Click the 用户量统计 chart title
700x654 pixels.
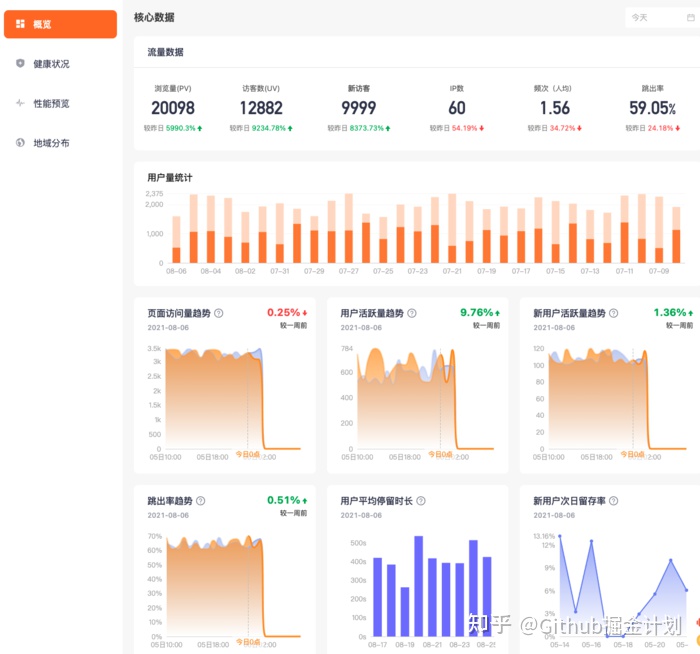point(170,178)
